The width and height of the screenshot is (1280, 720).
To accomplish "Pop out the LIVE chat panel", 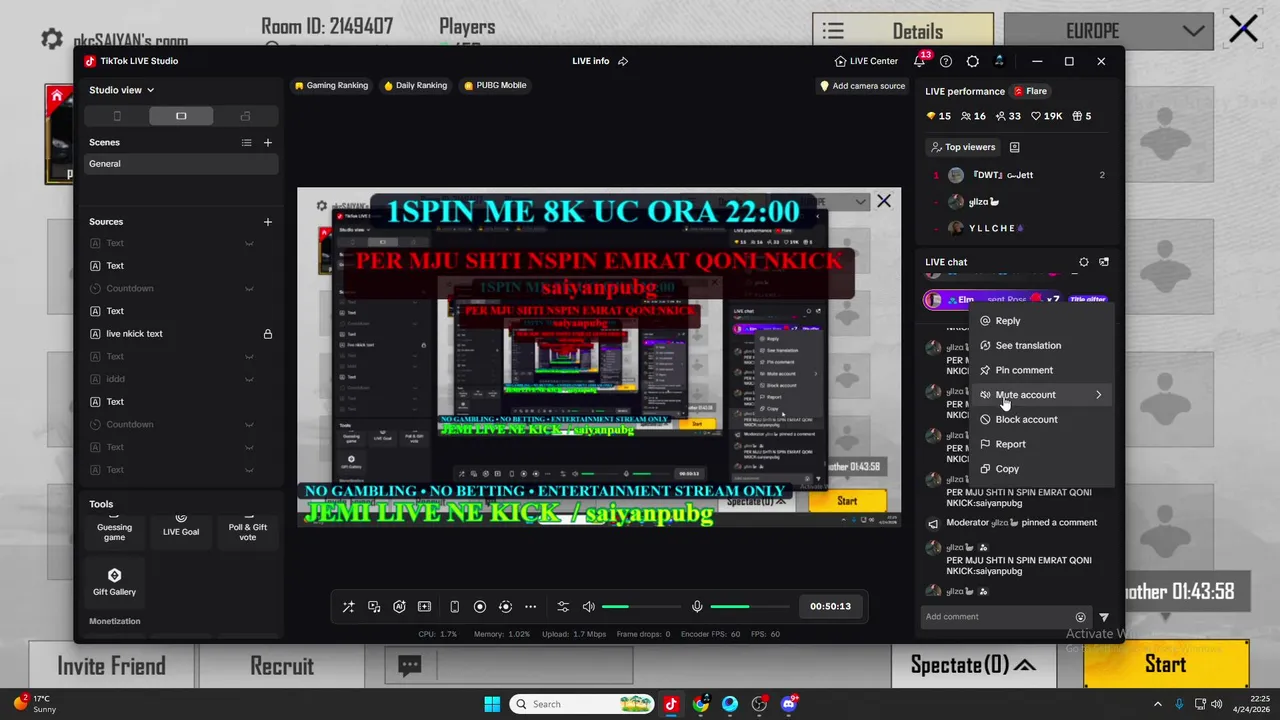I will [1104, 262].
